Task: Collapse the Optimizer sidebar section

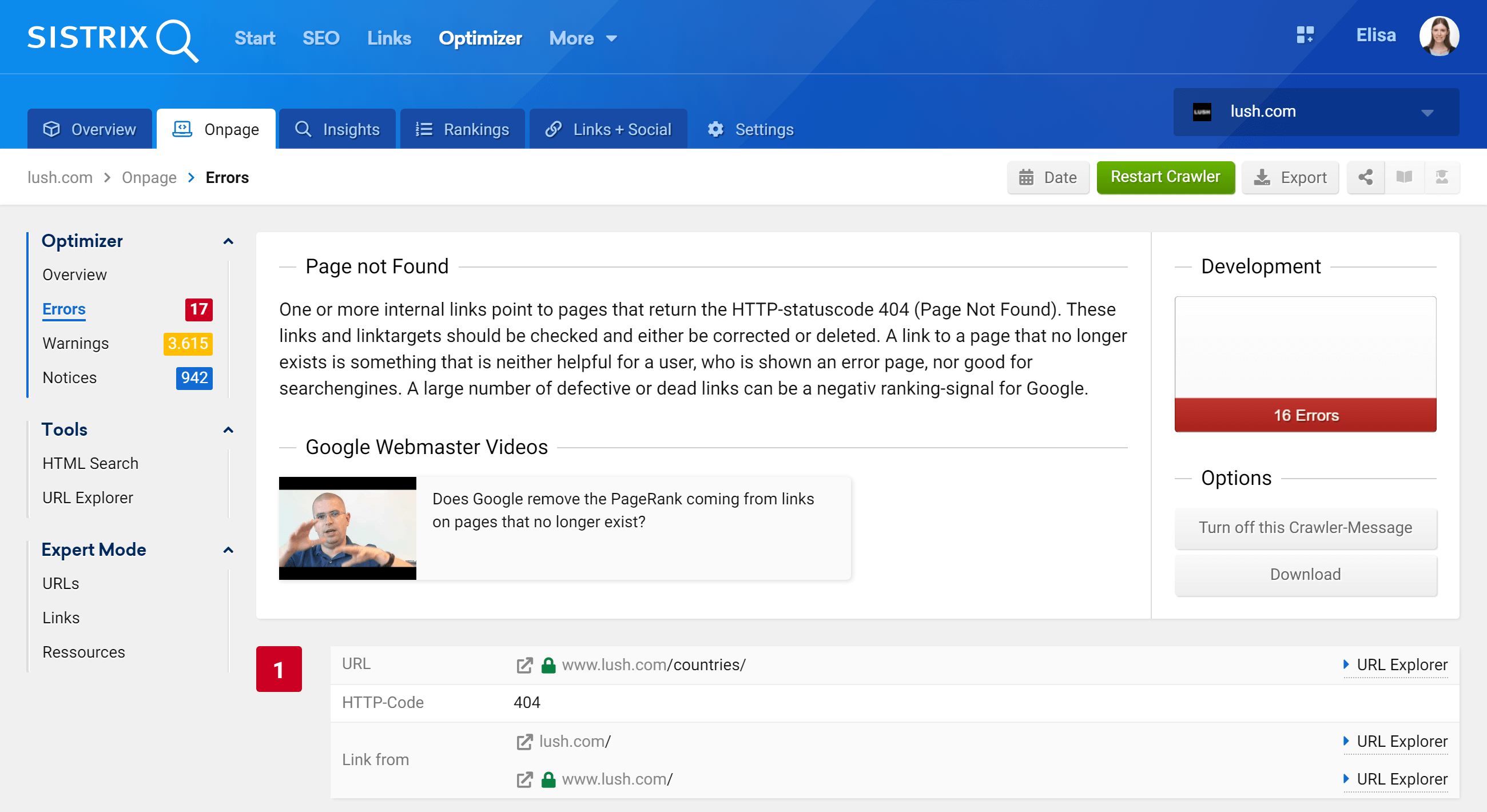Action: (x=228, y=241)
